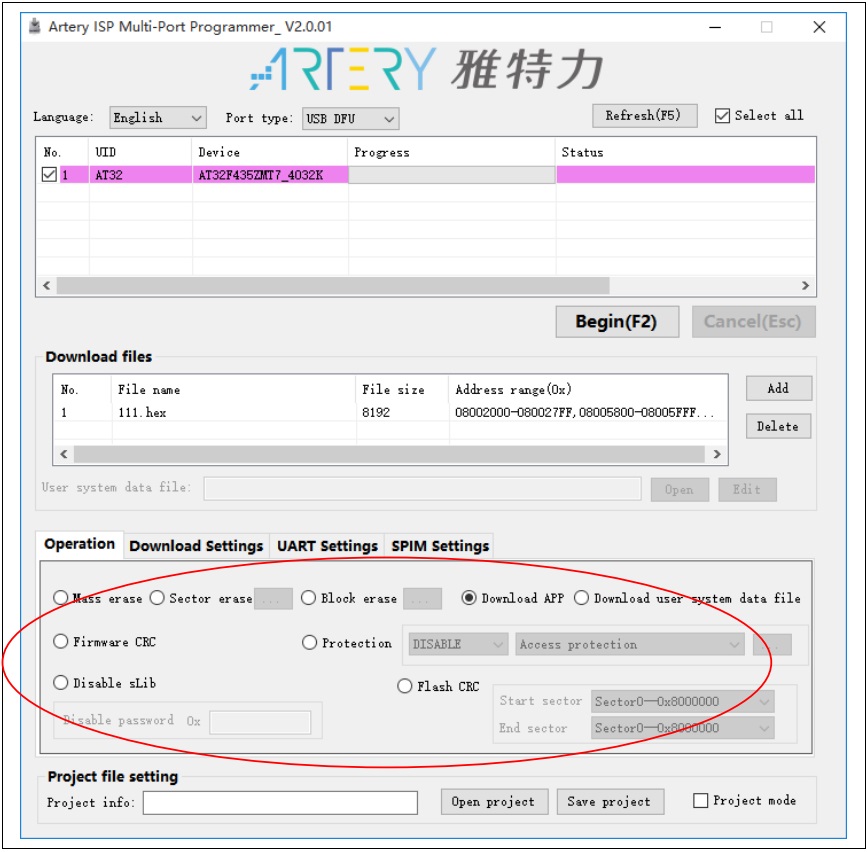Select the Sector erase option

[157, 598]
